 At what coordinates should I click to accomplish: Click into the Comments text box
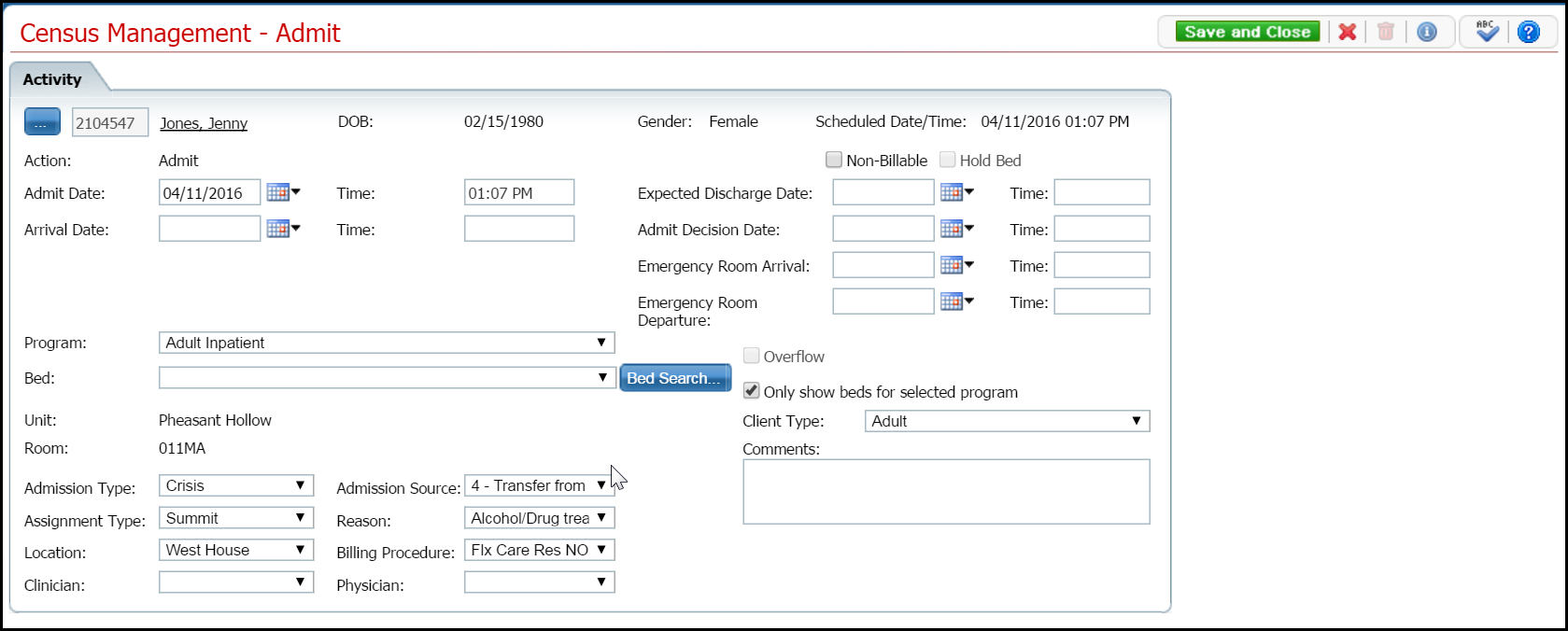(945, 491)
